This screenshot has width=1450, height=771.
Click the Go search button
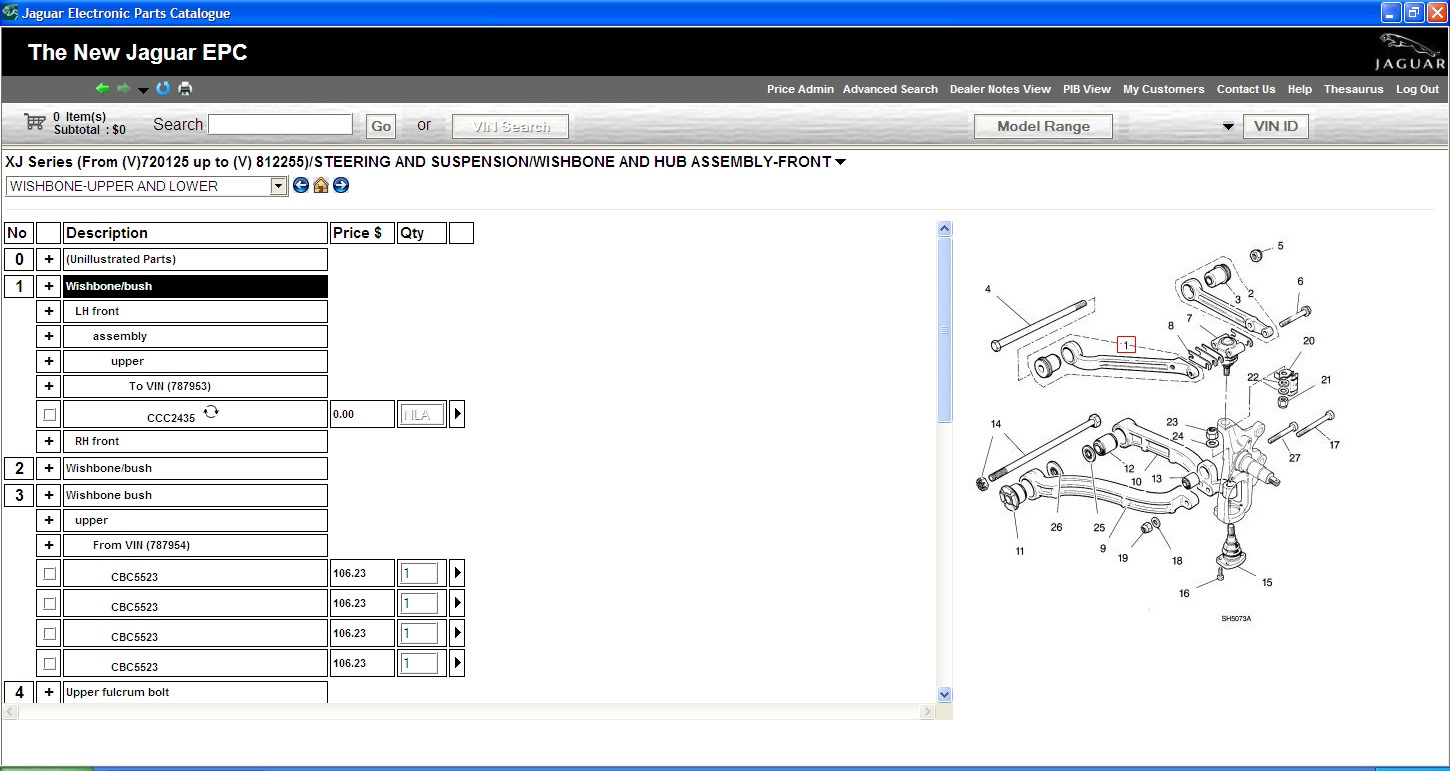pyautogui.click(x=381, y=126)
